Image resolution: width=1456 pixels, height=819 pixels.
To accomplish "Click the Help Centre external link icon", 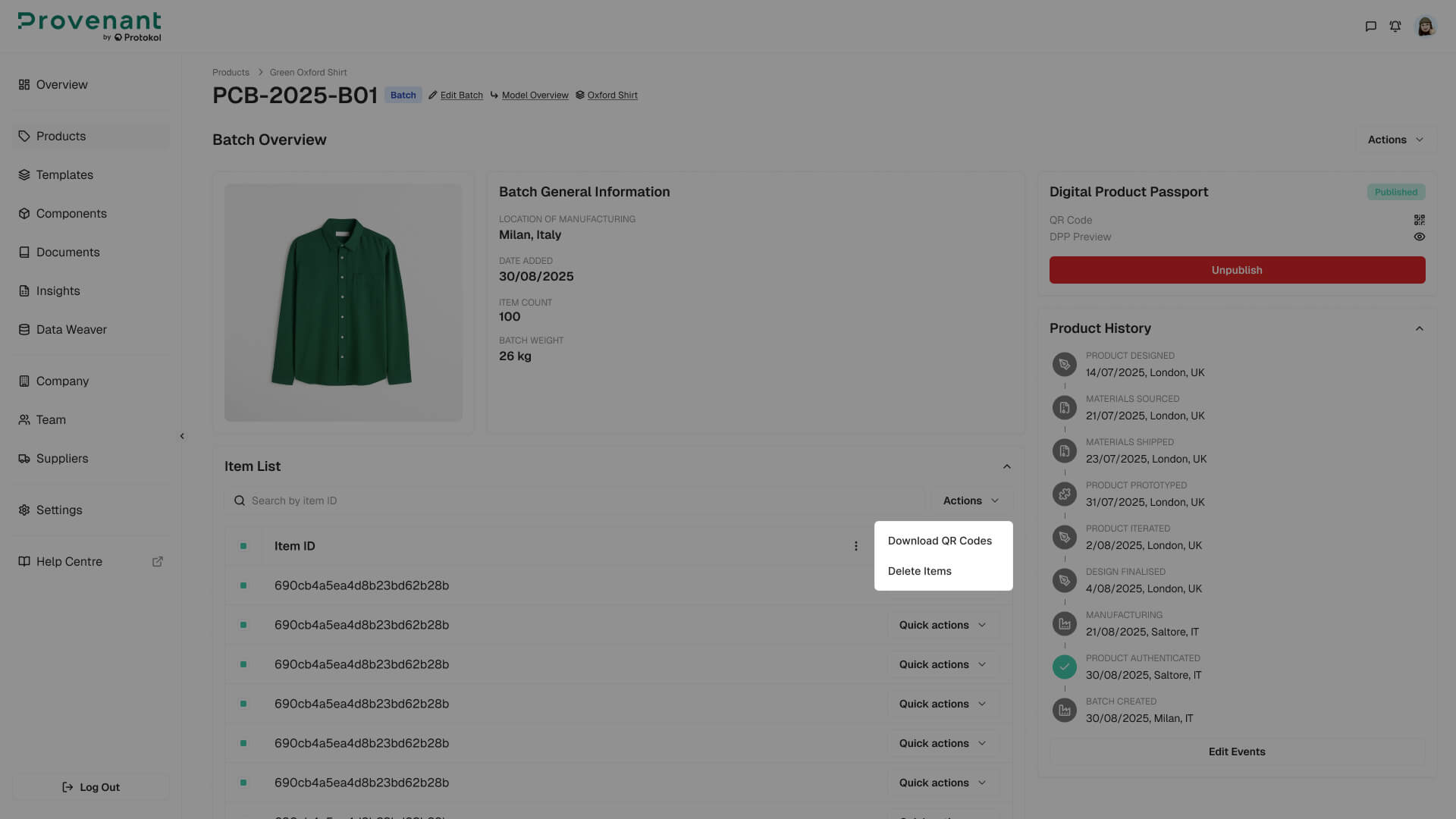I will click(158, 562).
